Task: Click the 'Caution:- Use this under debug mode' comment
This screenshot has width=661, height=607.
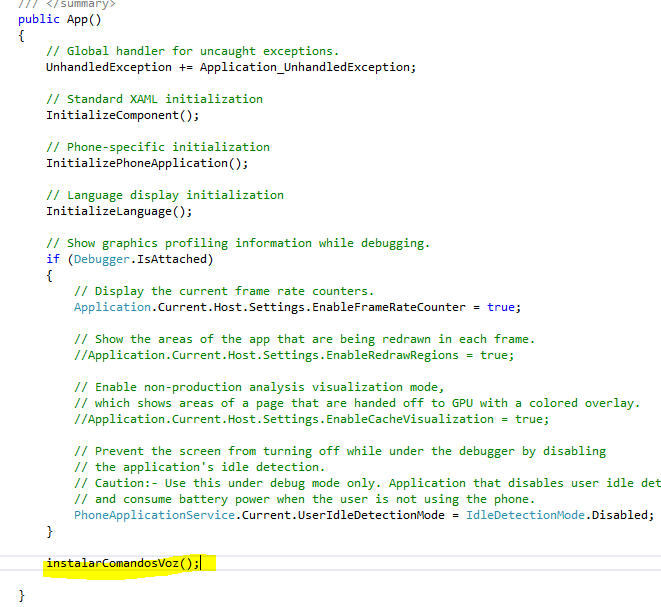Action: click(367, 484)
